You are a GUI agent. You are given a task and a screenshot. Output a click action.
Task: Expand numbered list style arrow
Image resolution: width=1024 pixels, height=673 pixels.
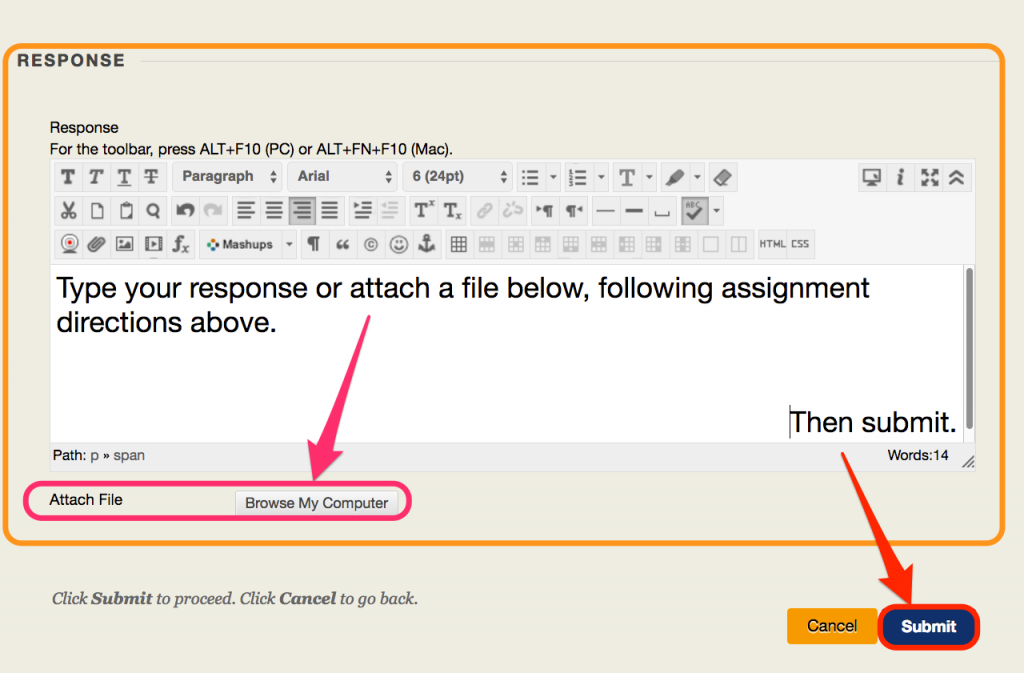601,177
